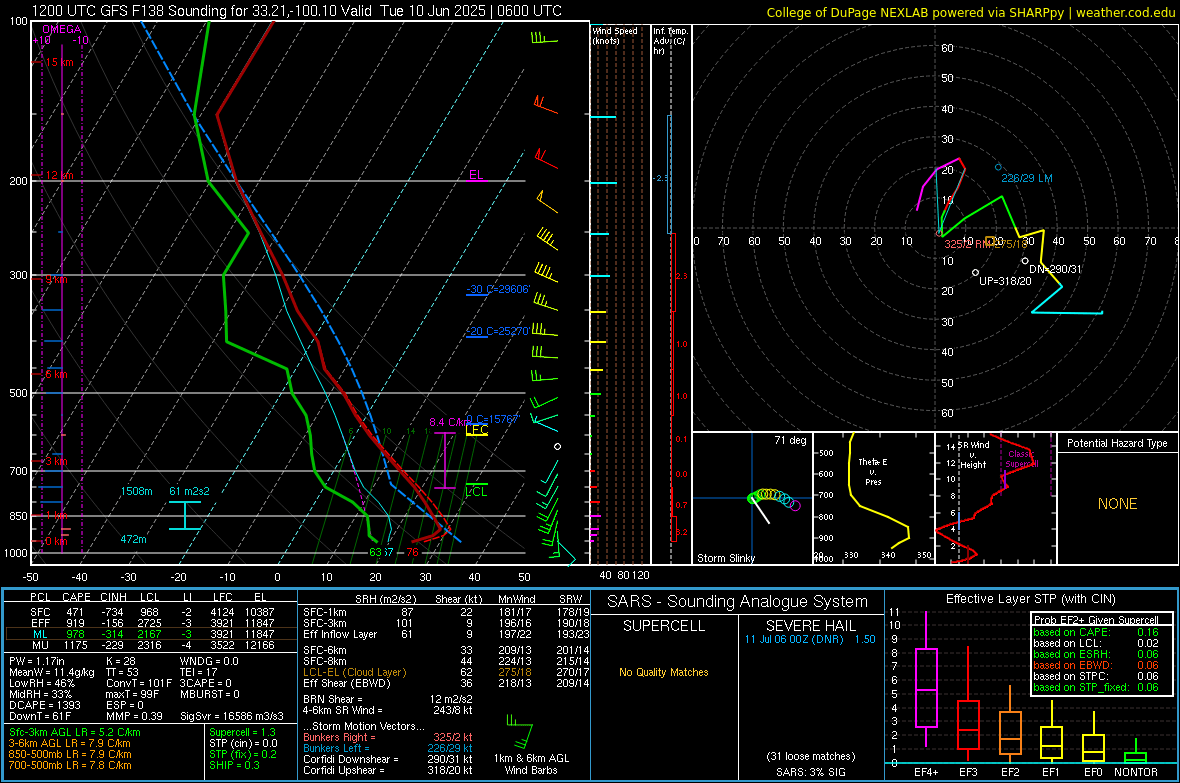Click the 472m inflow base label

tap(133, 539)
